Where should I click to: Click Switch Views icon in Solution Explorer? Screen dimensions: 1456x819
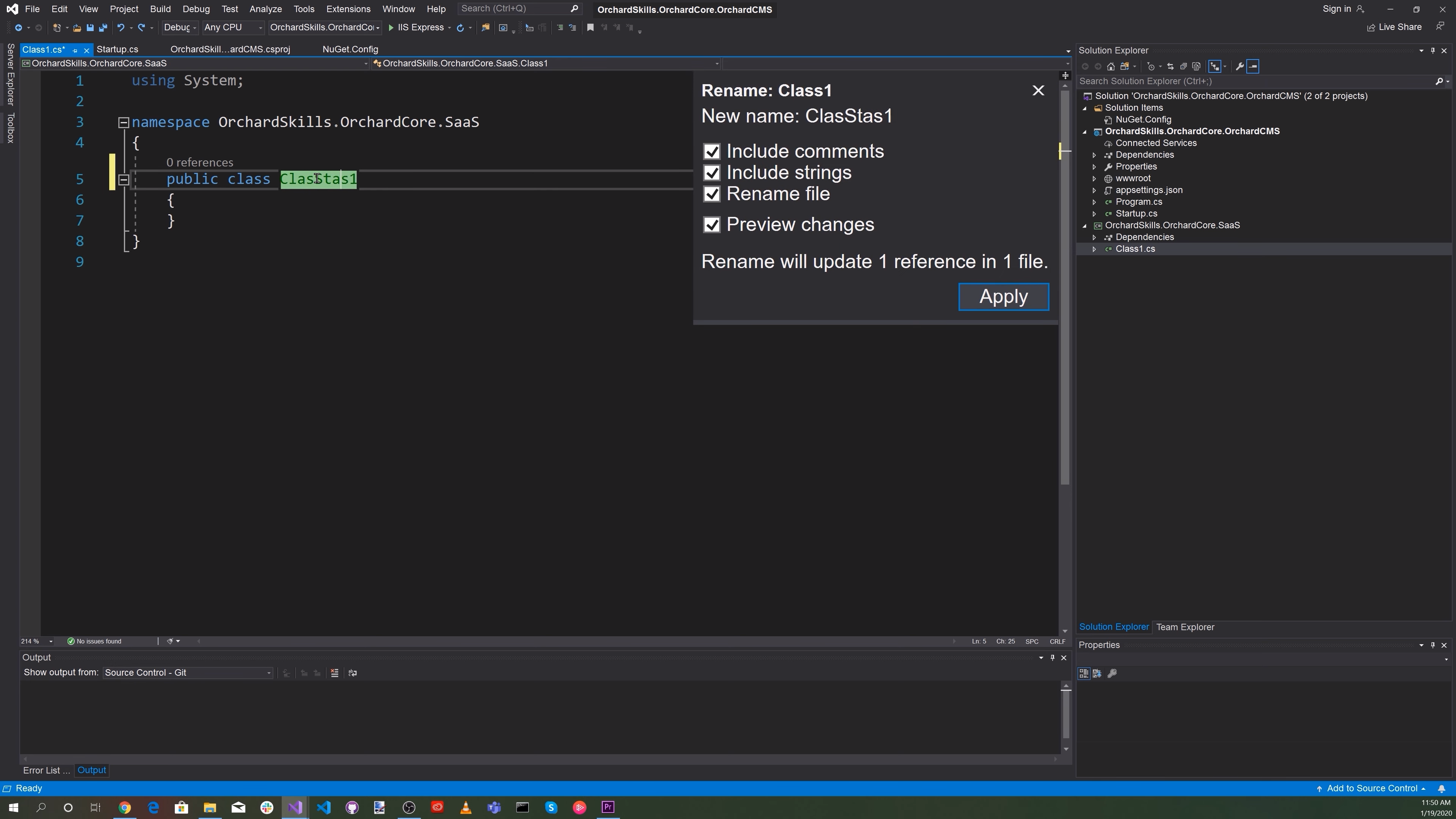1125,67
